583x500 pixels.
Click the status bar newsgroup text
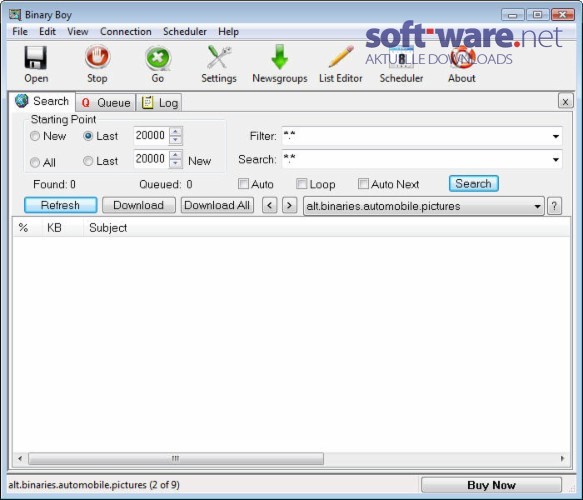[94, 485]
